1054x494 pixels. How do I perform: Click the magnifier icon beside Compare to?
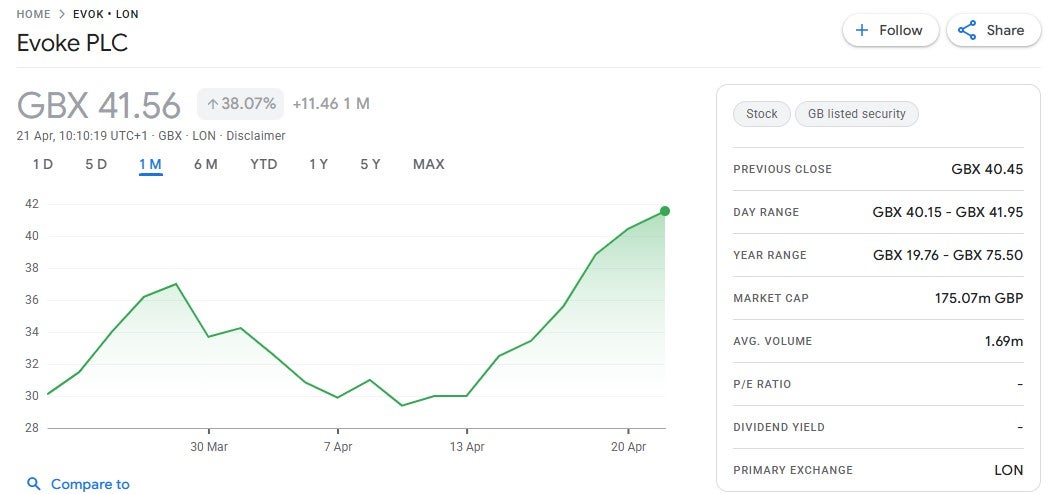[34, 484]
